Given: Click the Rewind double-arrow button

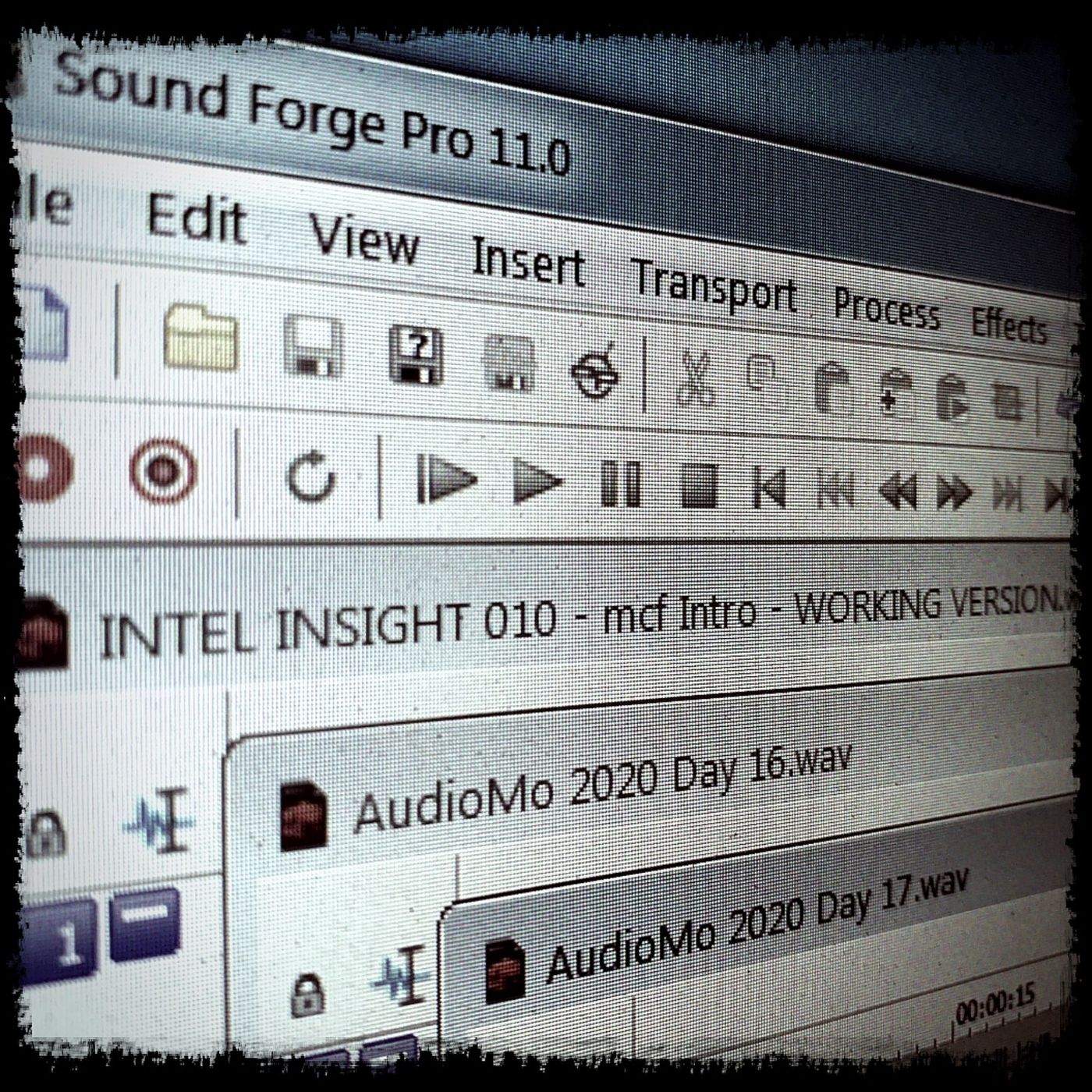Looking at the screenshot, I should [x=899, y=493].
